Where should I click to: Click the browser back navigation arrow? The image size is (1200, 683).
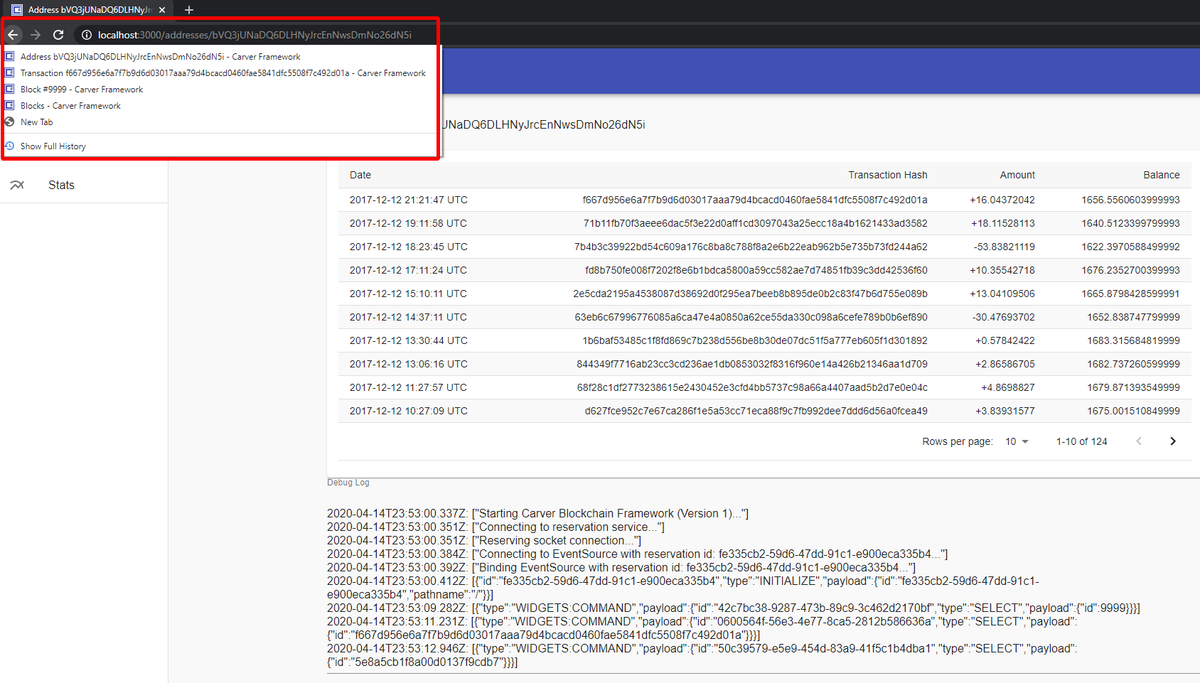[x=13, y=33]
